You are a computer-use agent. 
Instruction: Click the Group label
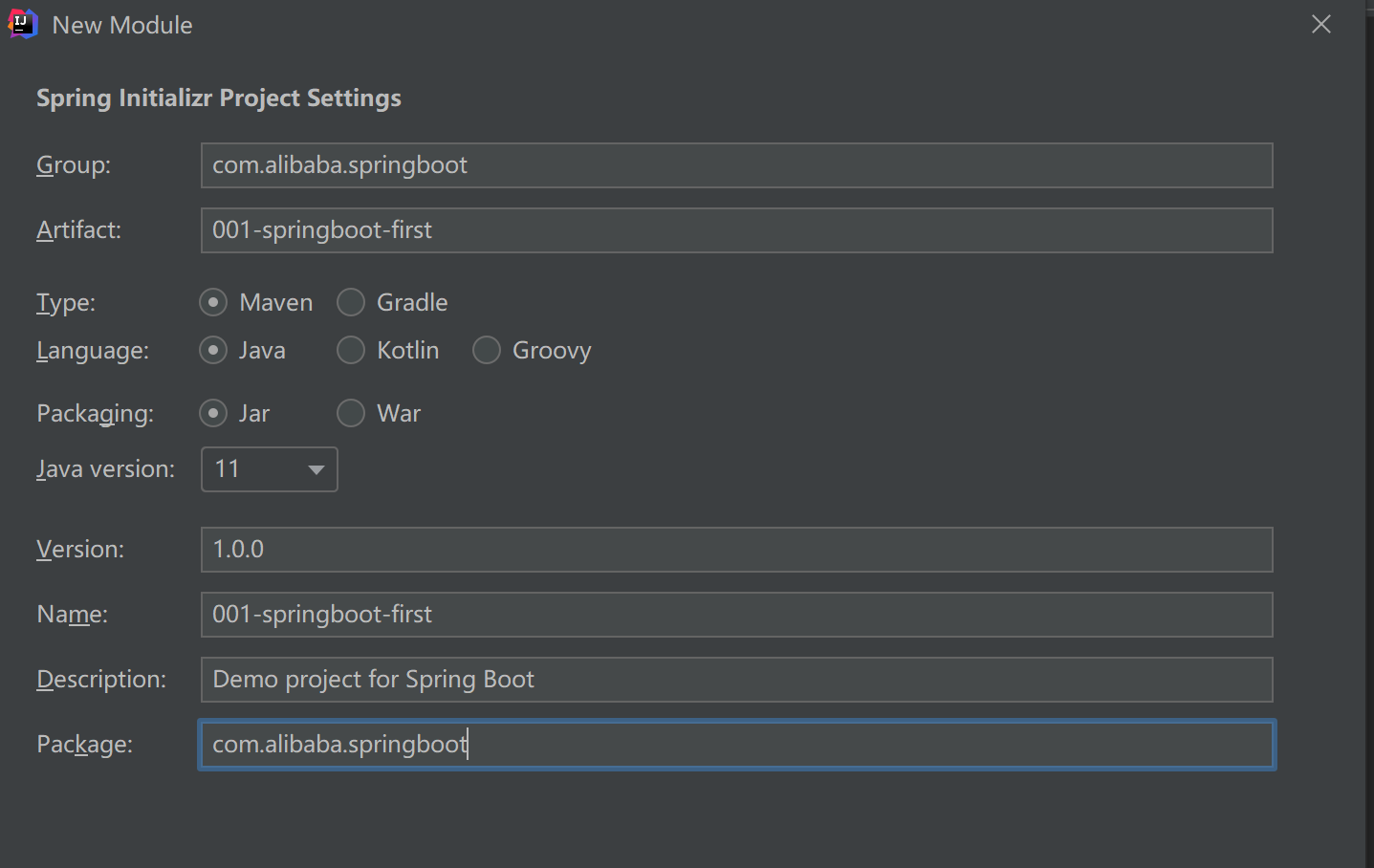(x=74, y=165)
